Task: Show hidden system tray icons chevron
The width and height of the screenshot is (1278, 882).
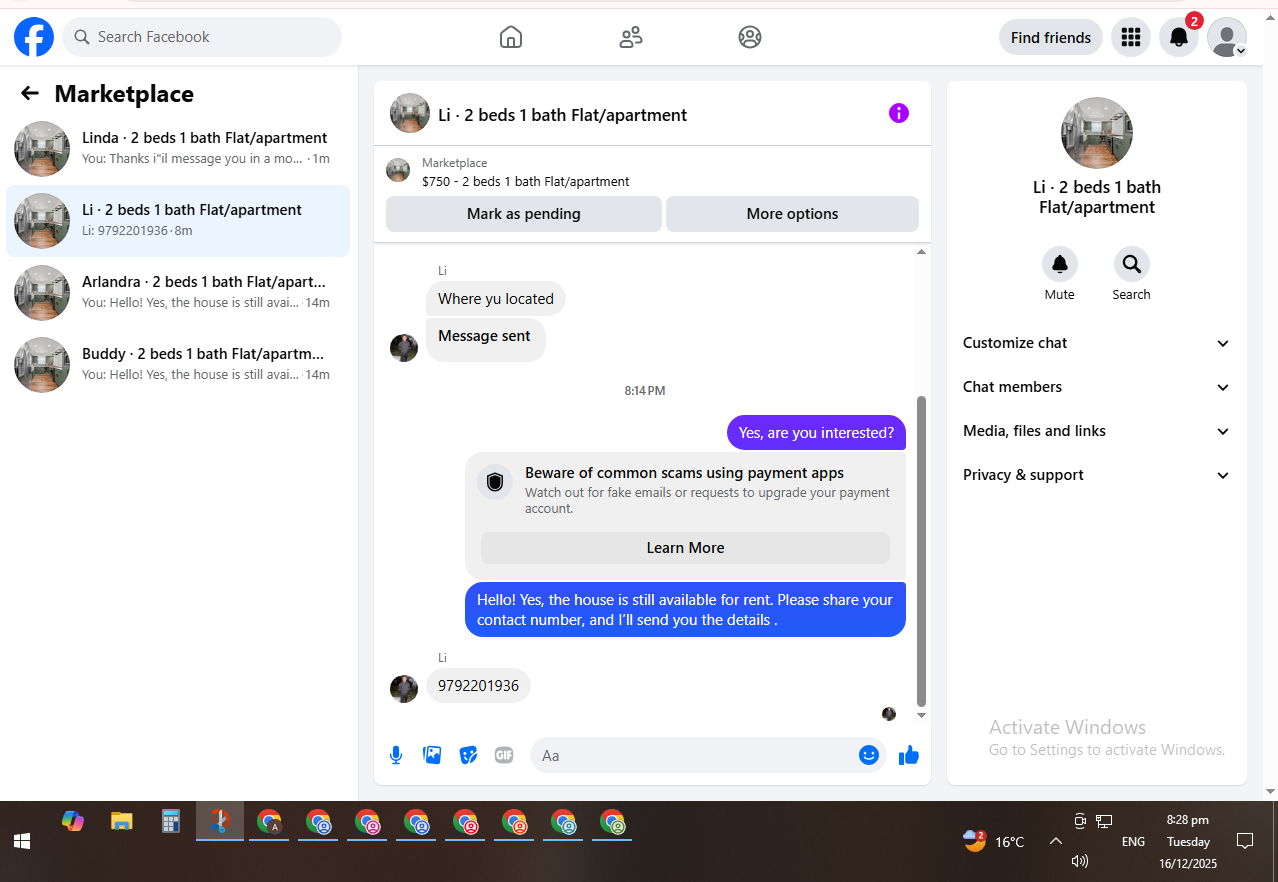Action: (x=1055, y=841)
